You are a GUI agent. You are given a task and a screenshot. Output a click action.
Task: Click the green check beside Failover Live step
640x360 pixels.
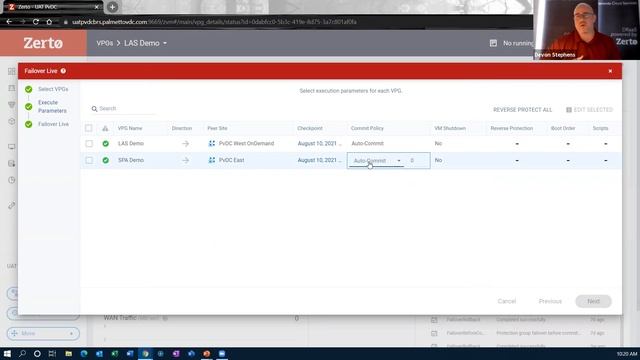(29, 124)
